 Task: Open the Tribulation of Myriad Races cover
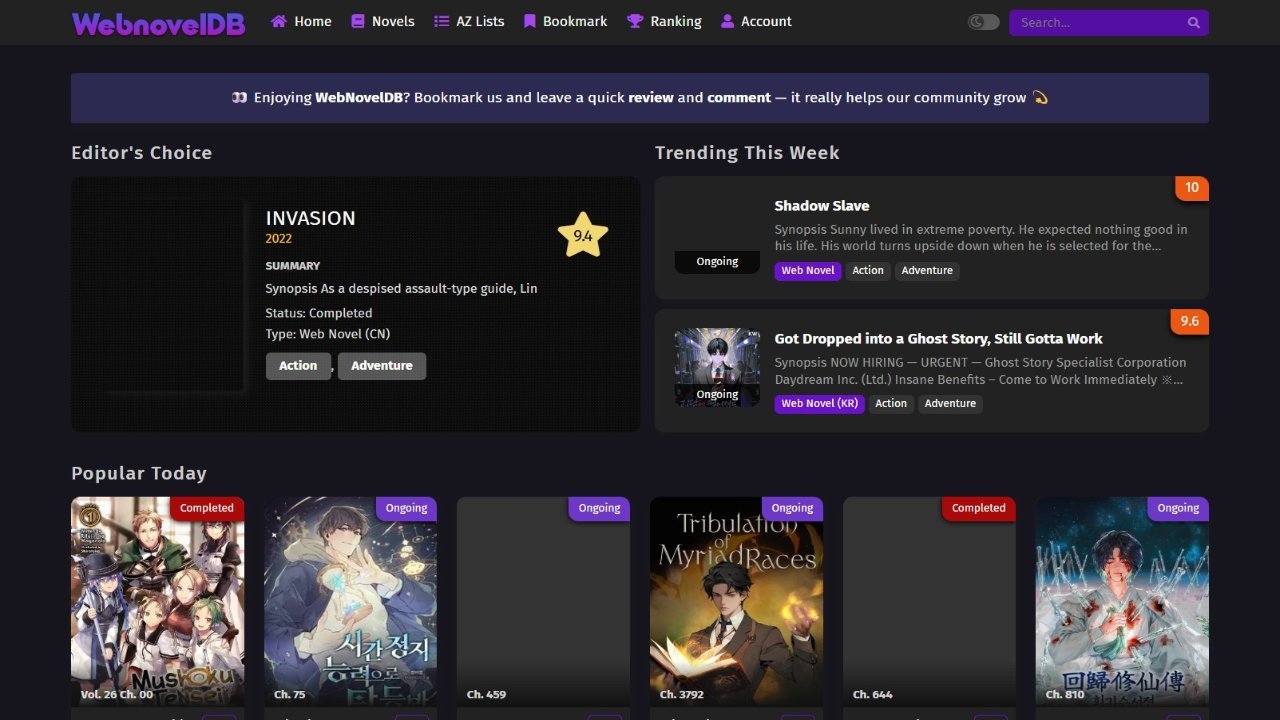(736, 602)
